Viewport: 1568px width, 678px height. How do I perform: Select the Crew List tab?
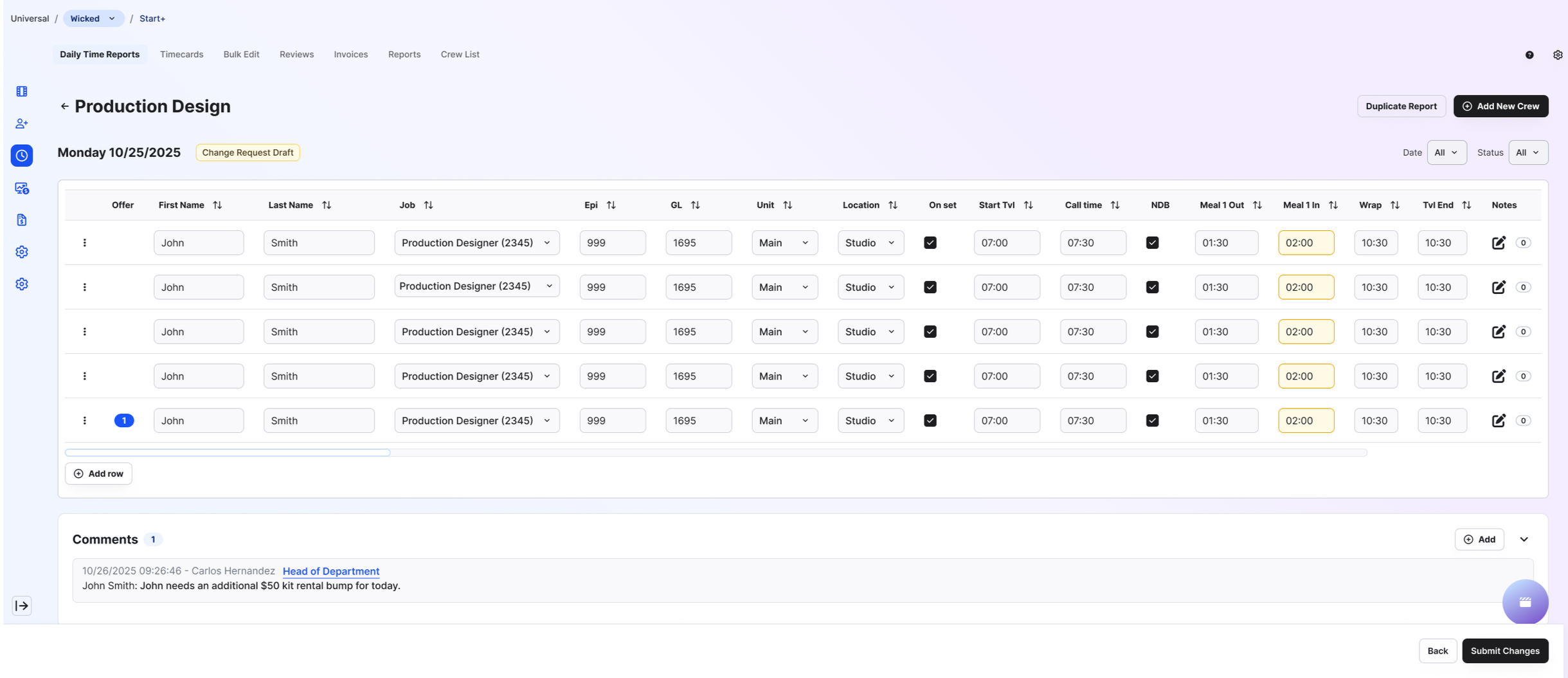tap(459, 54)
